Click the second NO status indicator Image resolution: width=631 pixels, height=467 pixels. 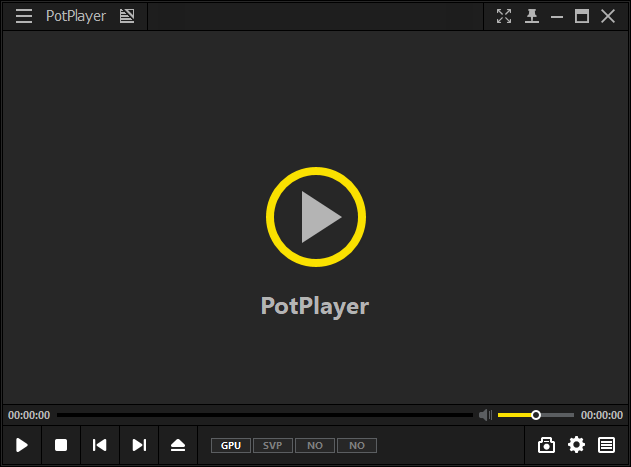(x=356, y=445)
